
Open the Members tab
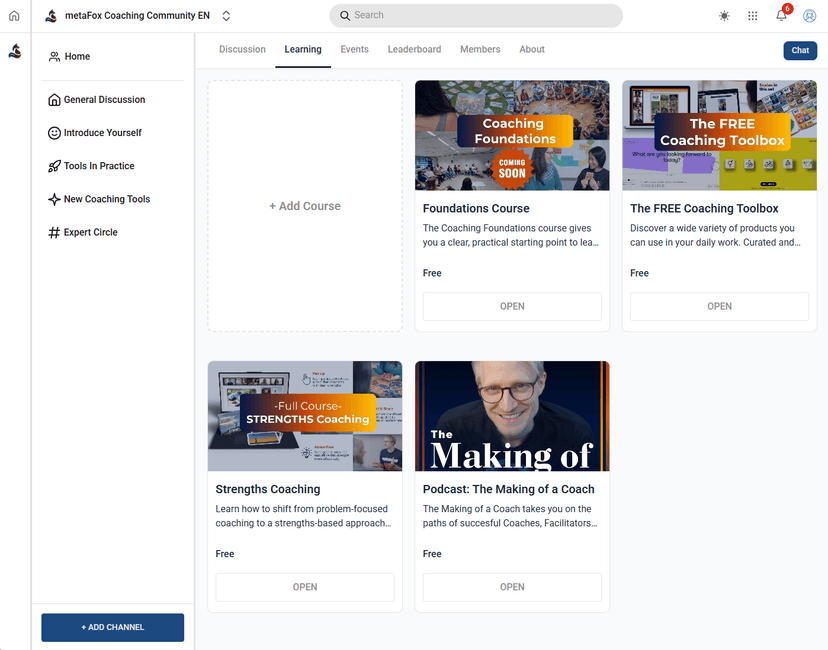480,49
